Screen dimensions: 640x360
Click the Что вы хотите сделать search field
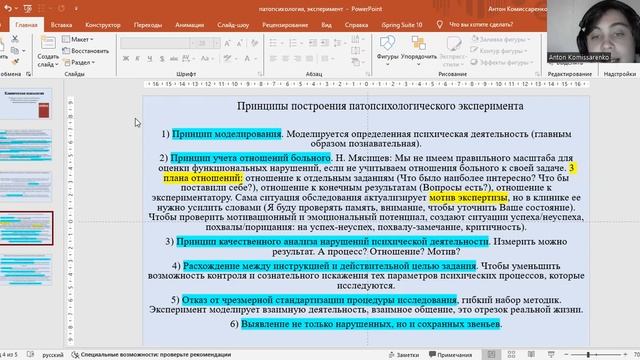tap(481, 24)
